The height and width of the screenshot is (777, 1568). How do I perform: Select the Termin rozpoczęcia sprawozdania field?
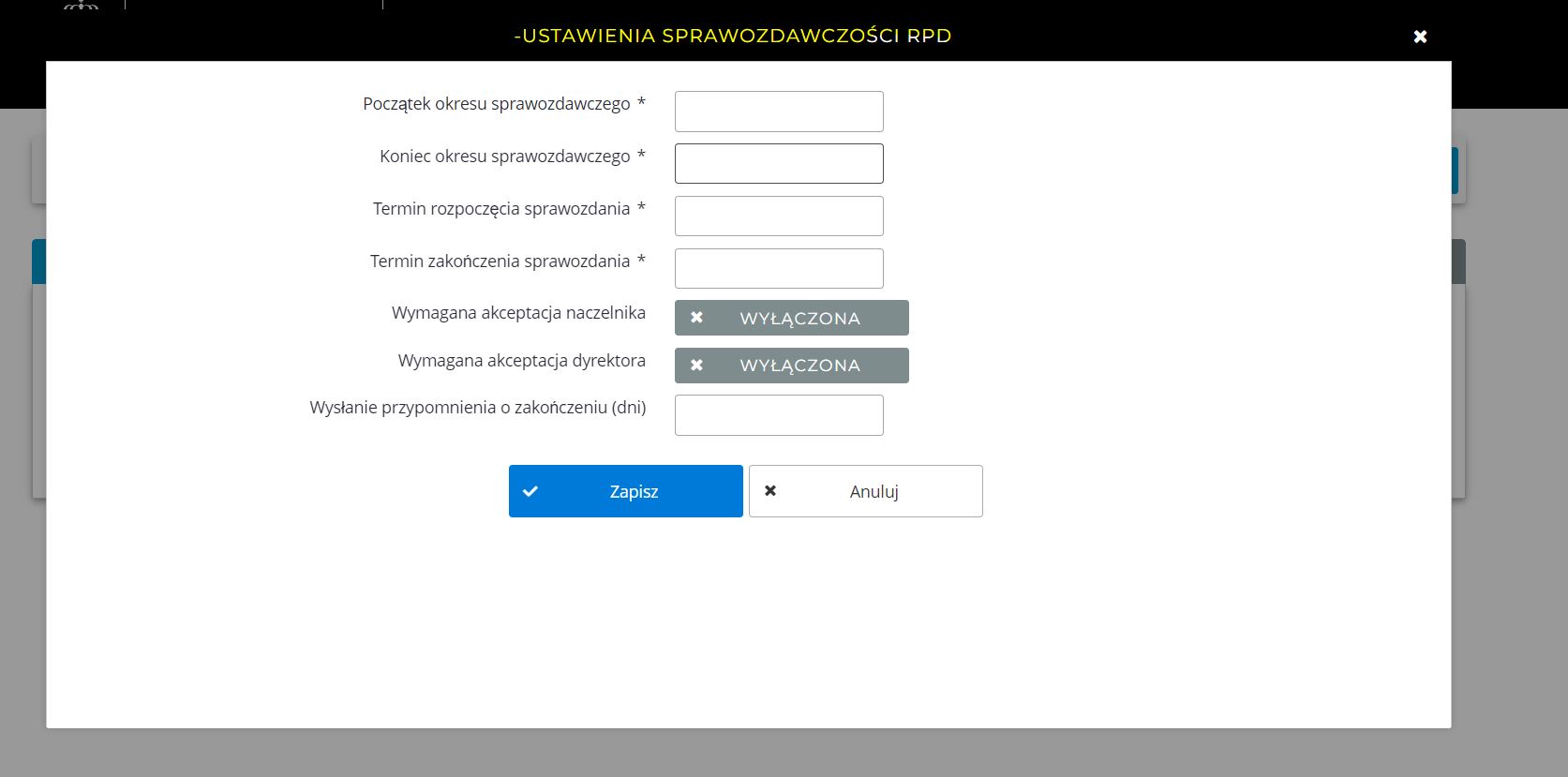(x=779, y=217)
